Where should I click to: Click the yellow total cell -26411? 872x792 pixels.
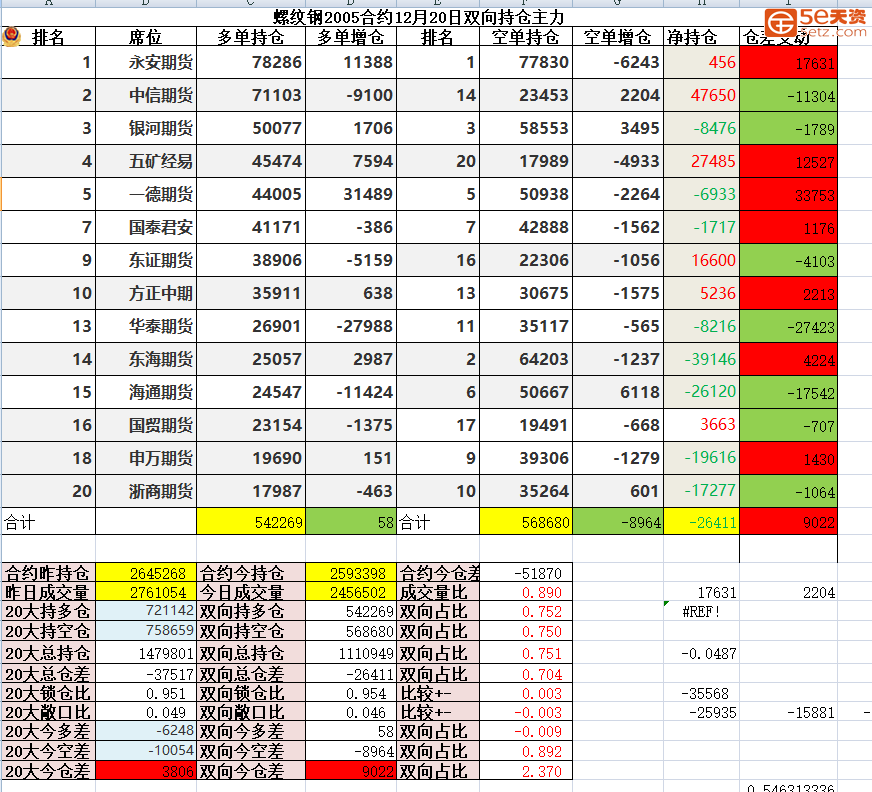click(701, 522)
